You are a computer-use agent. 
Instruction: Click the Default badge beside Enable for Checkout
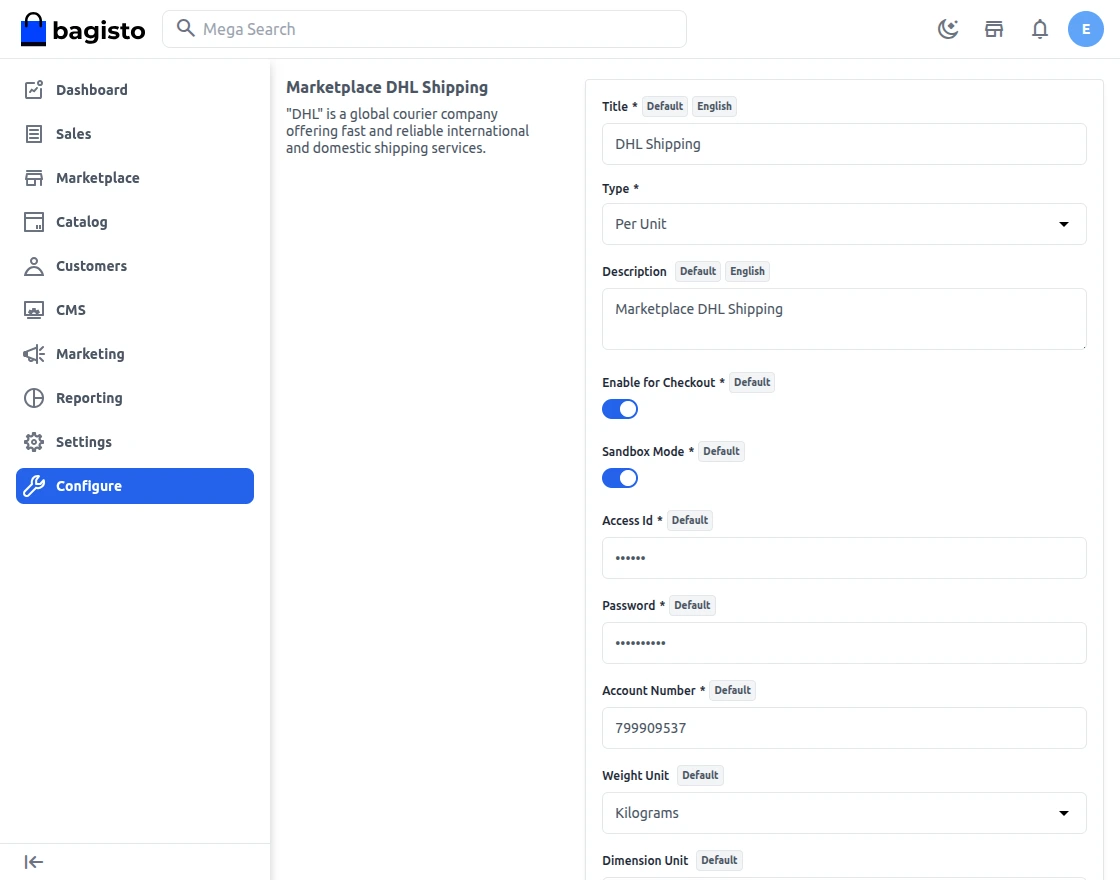[752, 383]
